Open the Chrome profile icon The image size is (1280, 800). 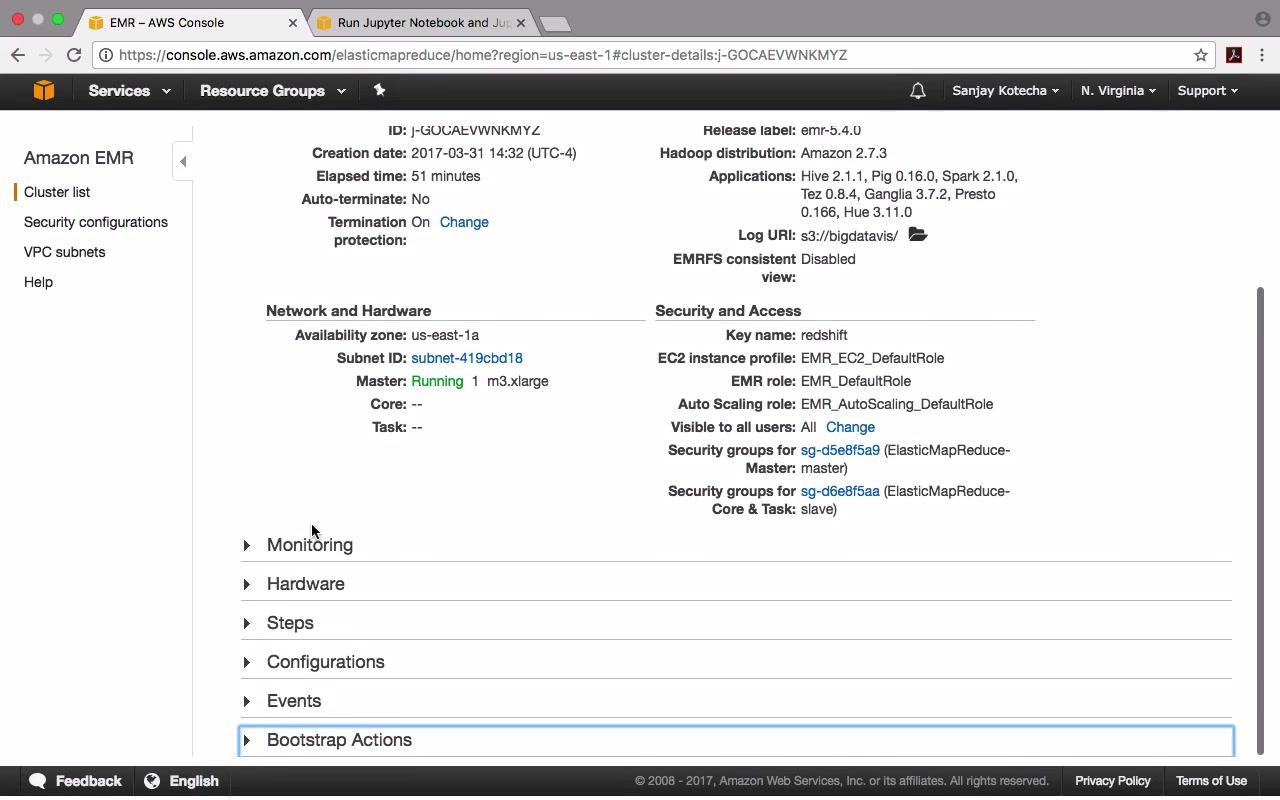(x=1262, y=19)
